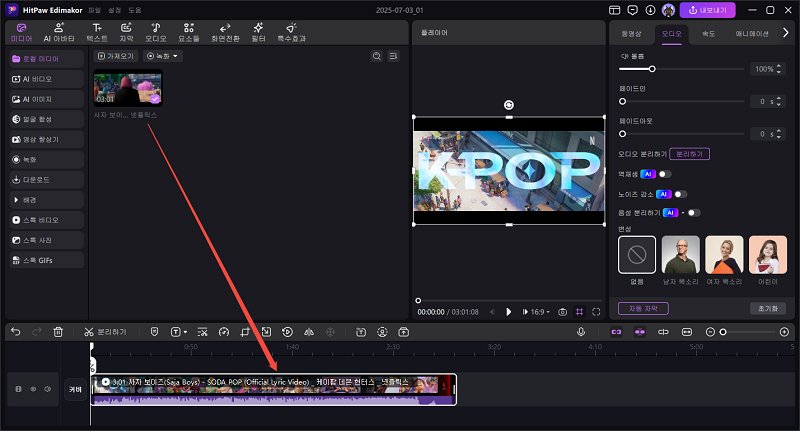Switch to the 애니메이션 animation tab

click(752, 34)
